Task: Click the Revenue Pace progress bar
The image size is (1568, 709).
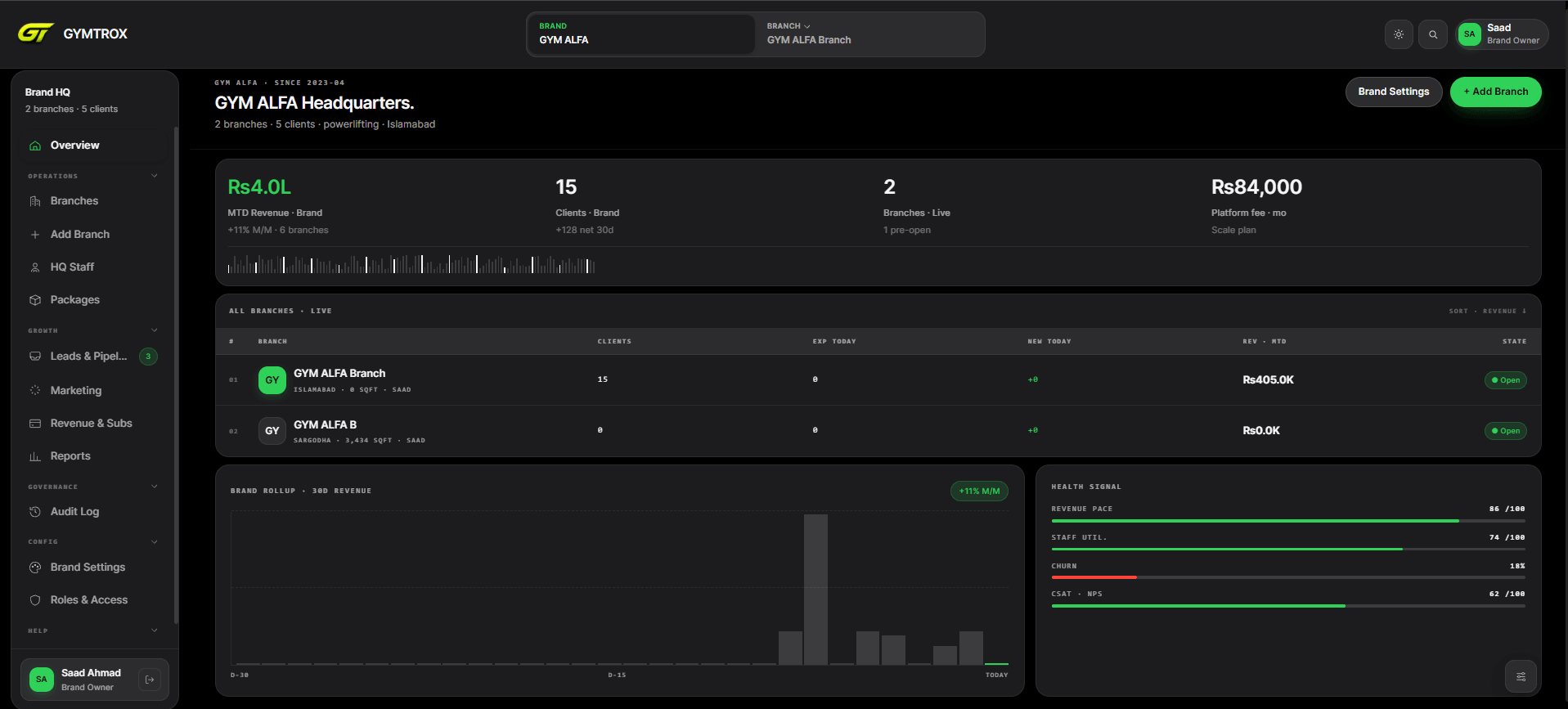Action: (1288, 521)
